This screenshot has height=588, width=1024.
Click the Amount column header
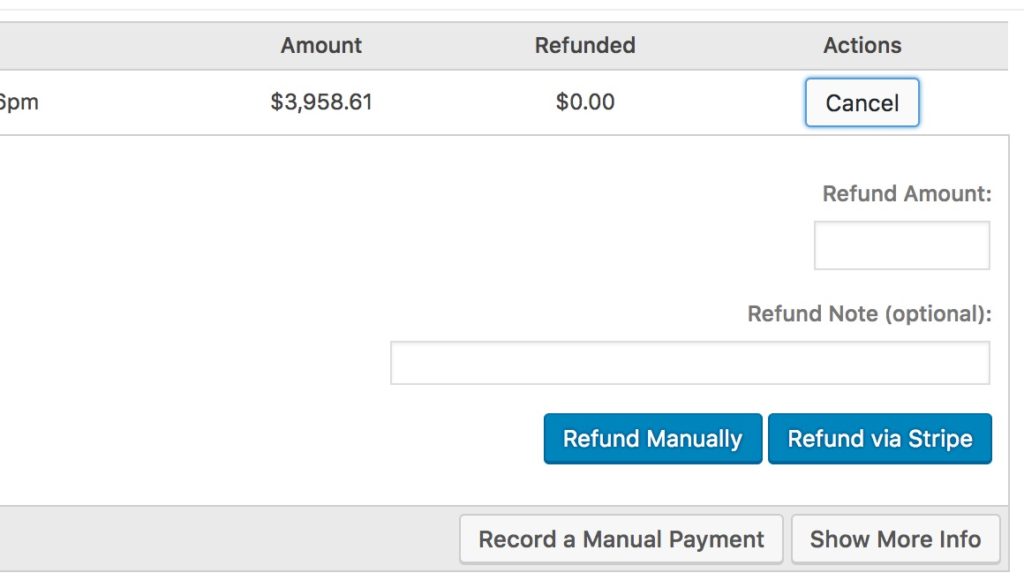[x=321, y=45]
